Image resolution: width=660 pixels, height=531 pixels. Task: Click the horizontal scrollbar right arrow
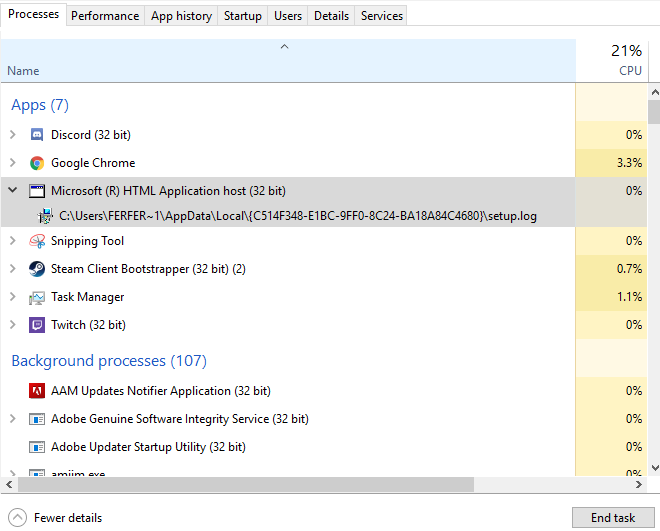click(639, 485)
